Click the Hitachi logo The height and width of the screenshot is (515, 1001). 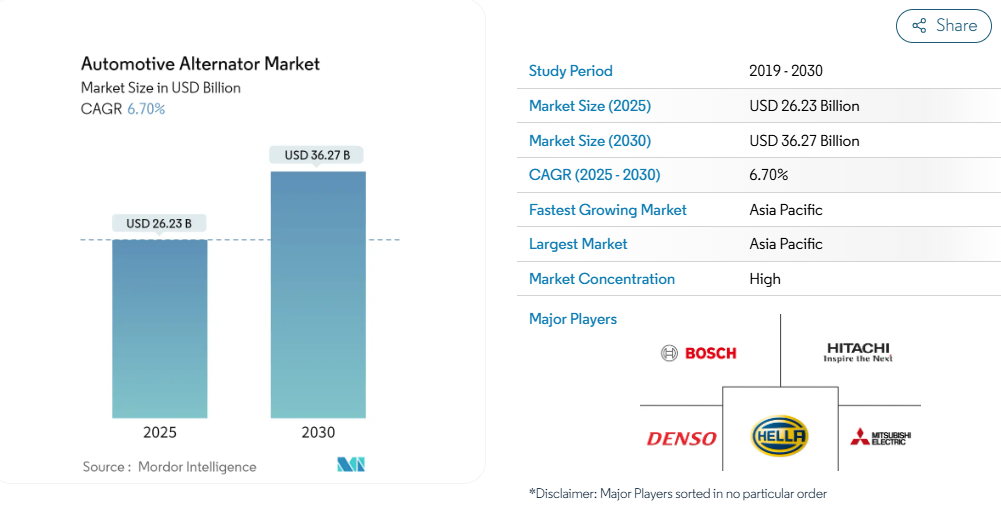858,352
